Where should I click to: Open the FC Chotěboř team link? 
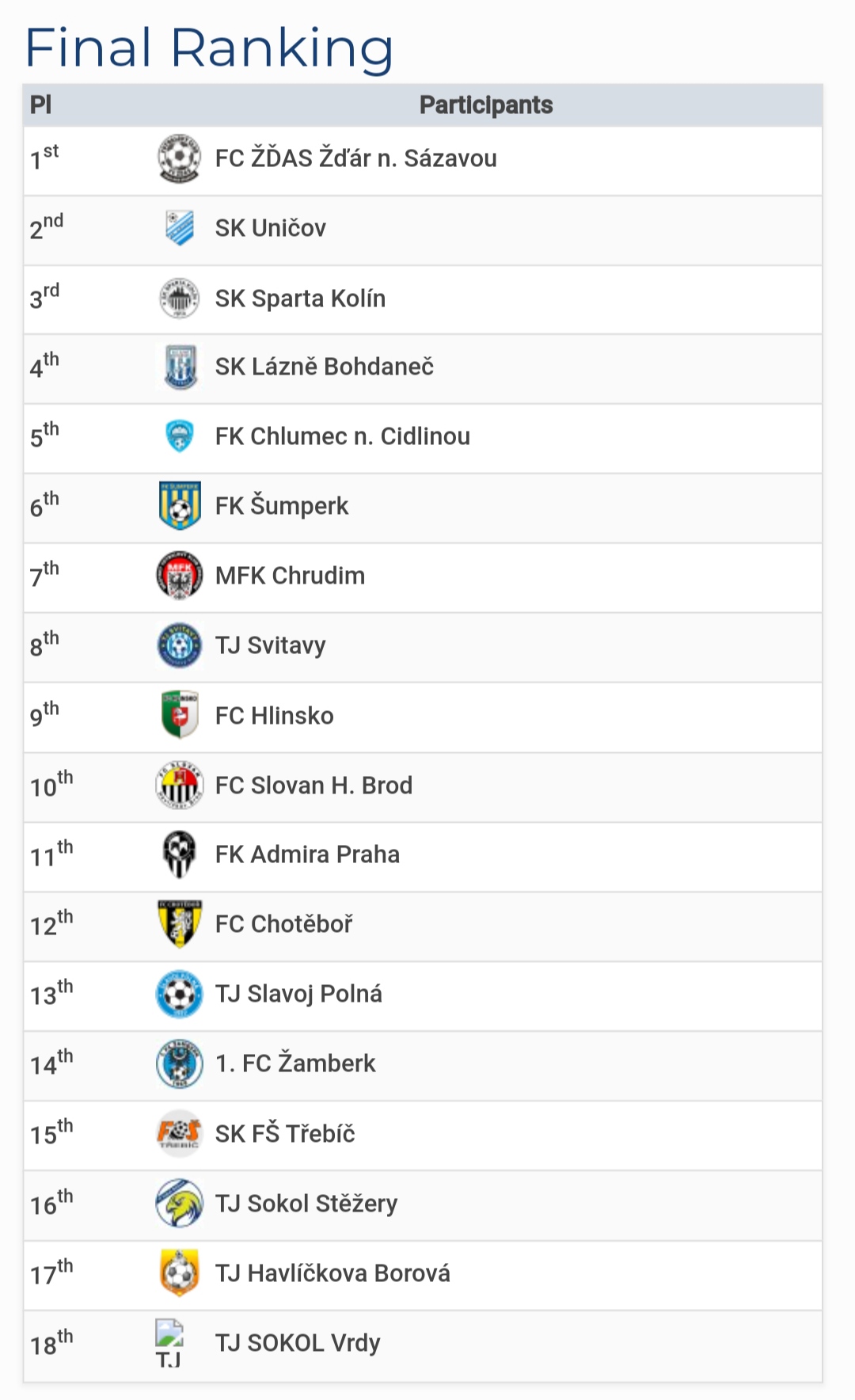point(283,924)
